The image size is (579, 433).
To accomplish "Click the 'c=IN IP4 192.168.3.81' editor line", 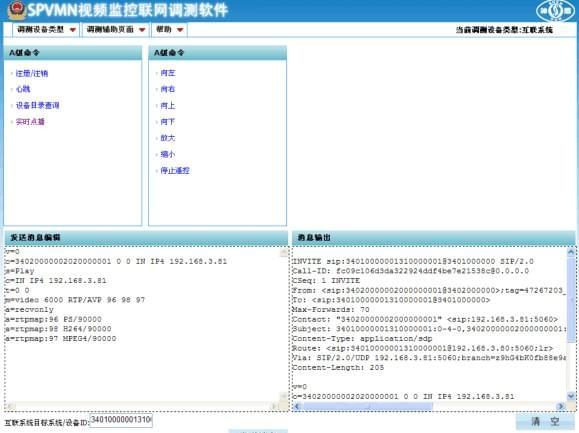I will (x=56, y=281).
